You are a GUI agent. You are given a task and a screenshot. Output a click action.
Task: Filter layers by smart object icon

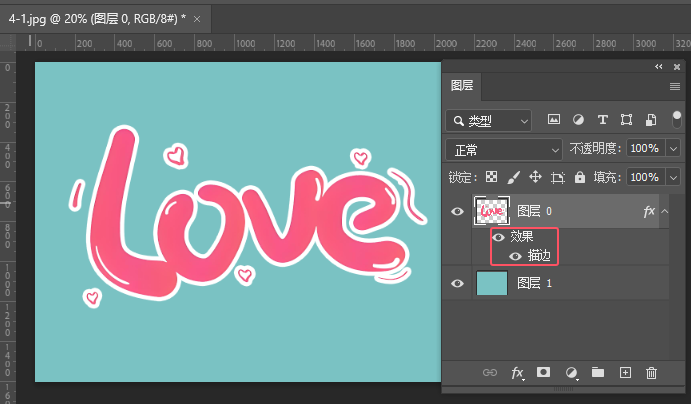point(651,120)
